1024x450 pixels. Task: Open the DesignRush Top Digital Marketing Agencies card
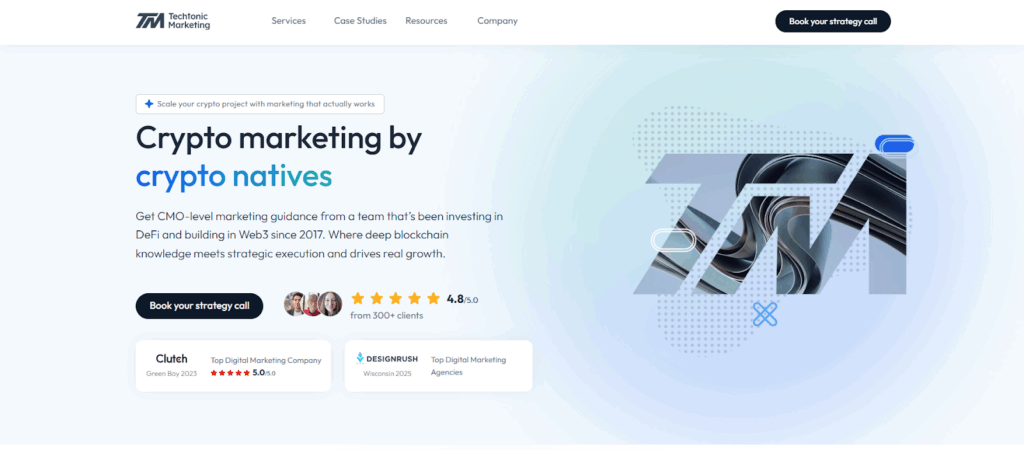[x=438, y=366]
